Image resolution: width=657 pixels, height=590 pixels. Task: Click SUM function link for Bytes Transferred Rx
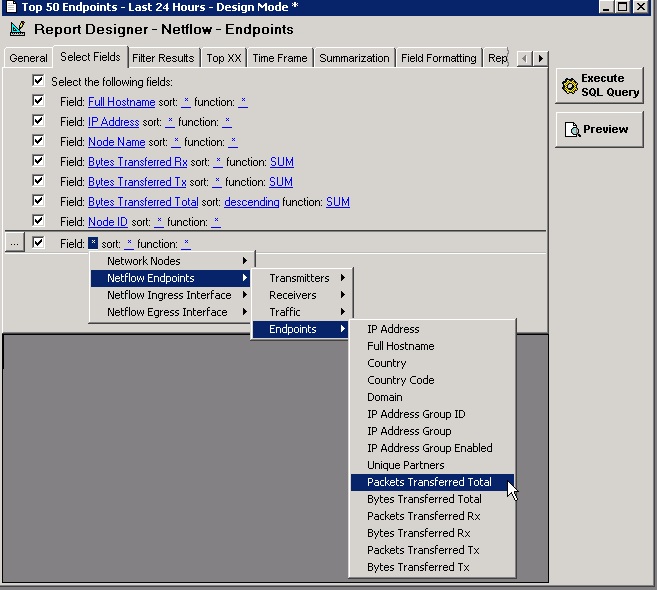pyautogui.click(x=282, y=162)
